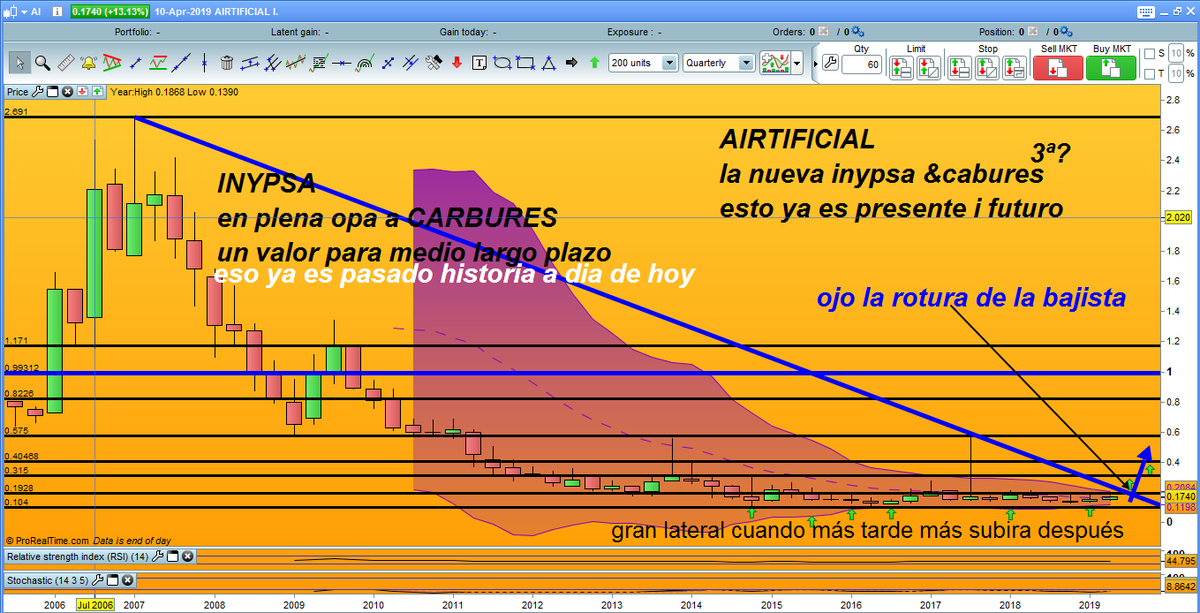Screen dimensions: 1200x613
Task: Select the text annotation tool
Action: coord(479,63)
